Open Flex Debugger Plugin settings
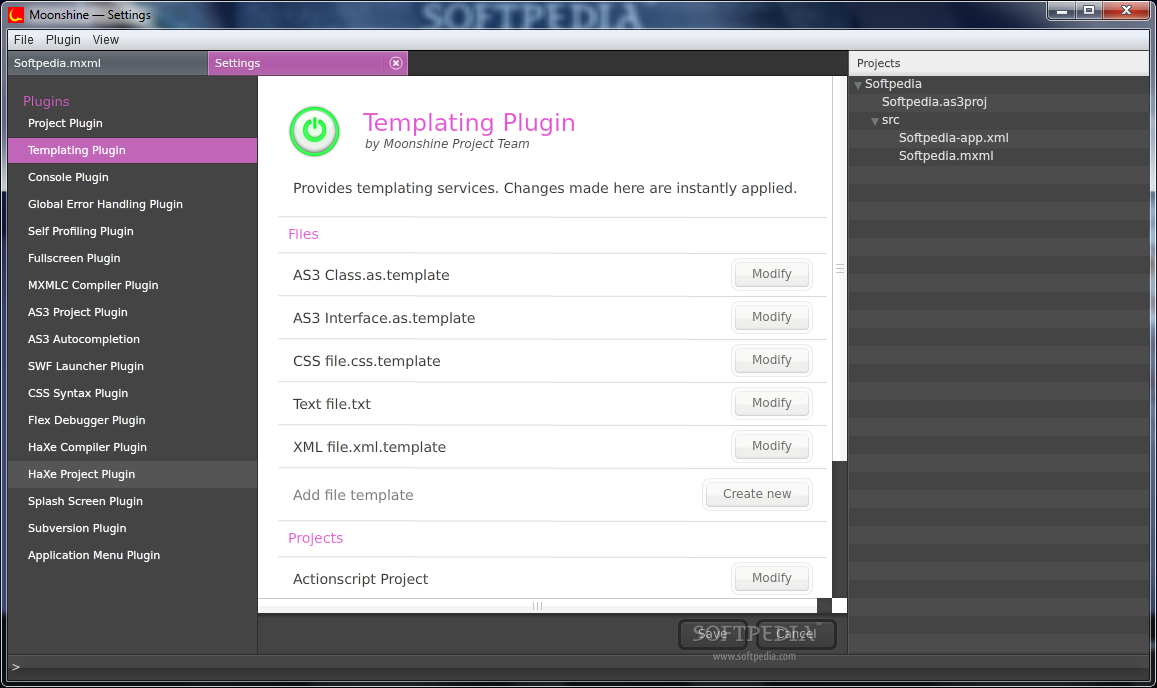Screen dimensions: 1157x688 point(133,420)
